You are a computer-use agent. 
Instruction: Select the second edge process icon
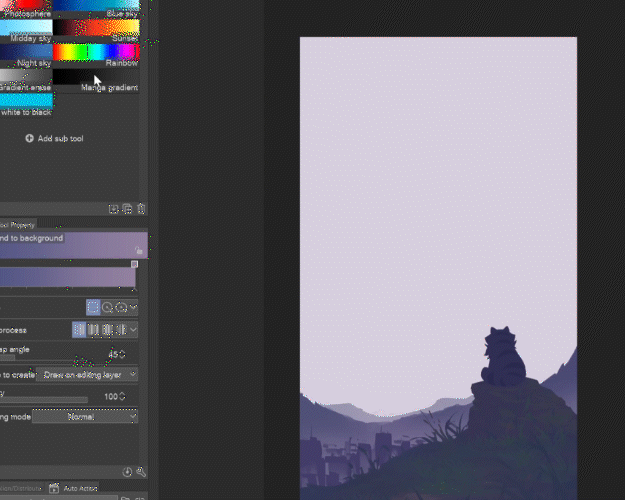click(x=93, y=330)
